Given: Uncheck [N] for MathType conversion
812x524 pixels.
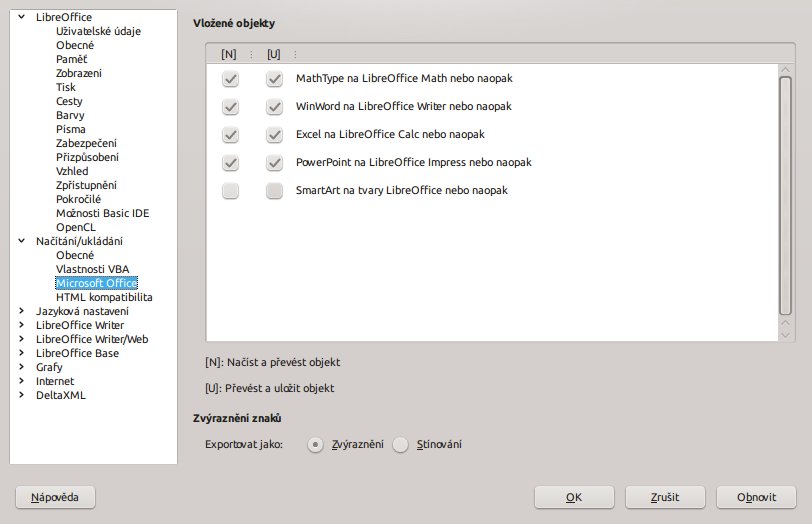Looking at the screenshot, I should (x=230, y=79).
